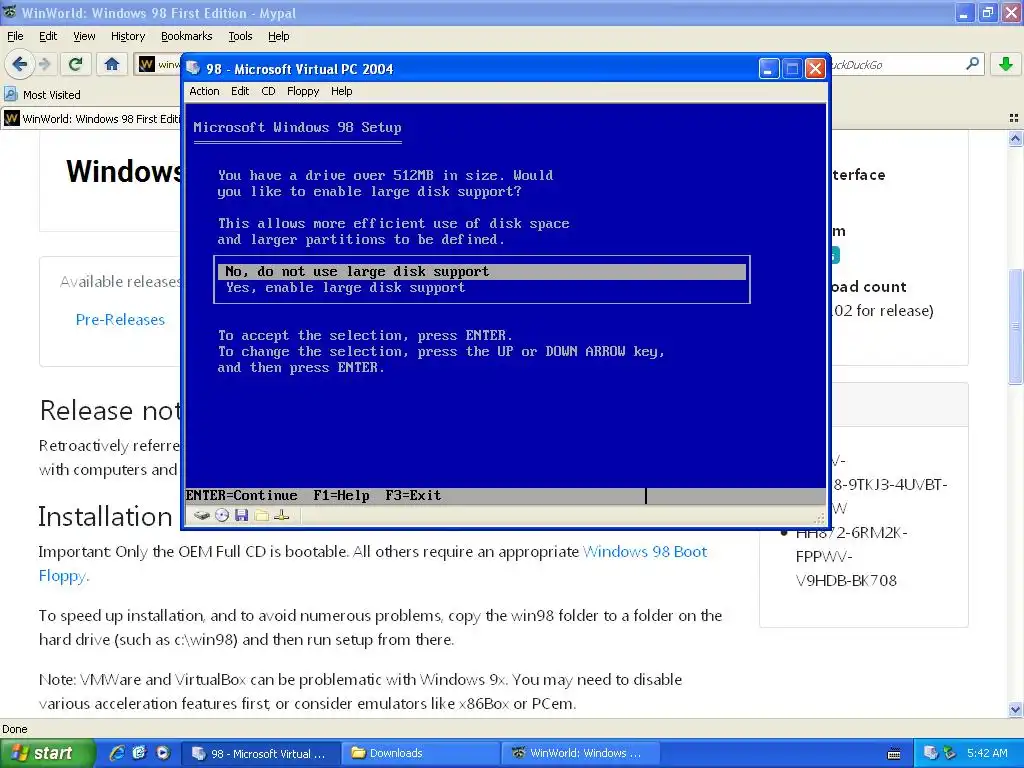
Task: Click the page scrollbar up arrow
Action: coord(1015,138)
